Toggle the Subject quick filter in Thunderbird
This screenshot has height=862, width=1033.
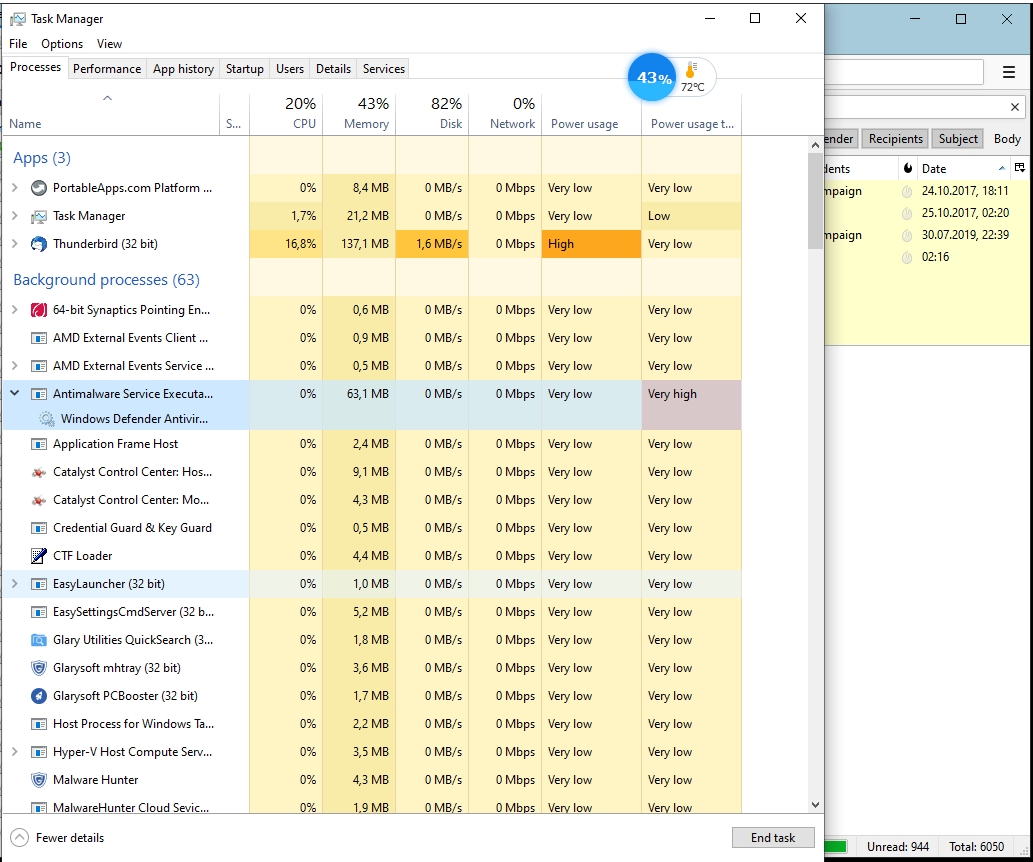(x=958, y=139)
